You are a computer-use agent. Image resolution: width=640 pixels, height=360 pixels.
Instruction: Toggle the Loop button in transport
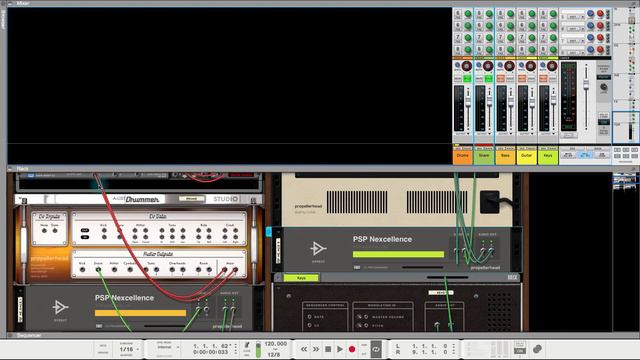point(376,349)
